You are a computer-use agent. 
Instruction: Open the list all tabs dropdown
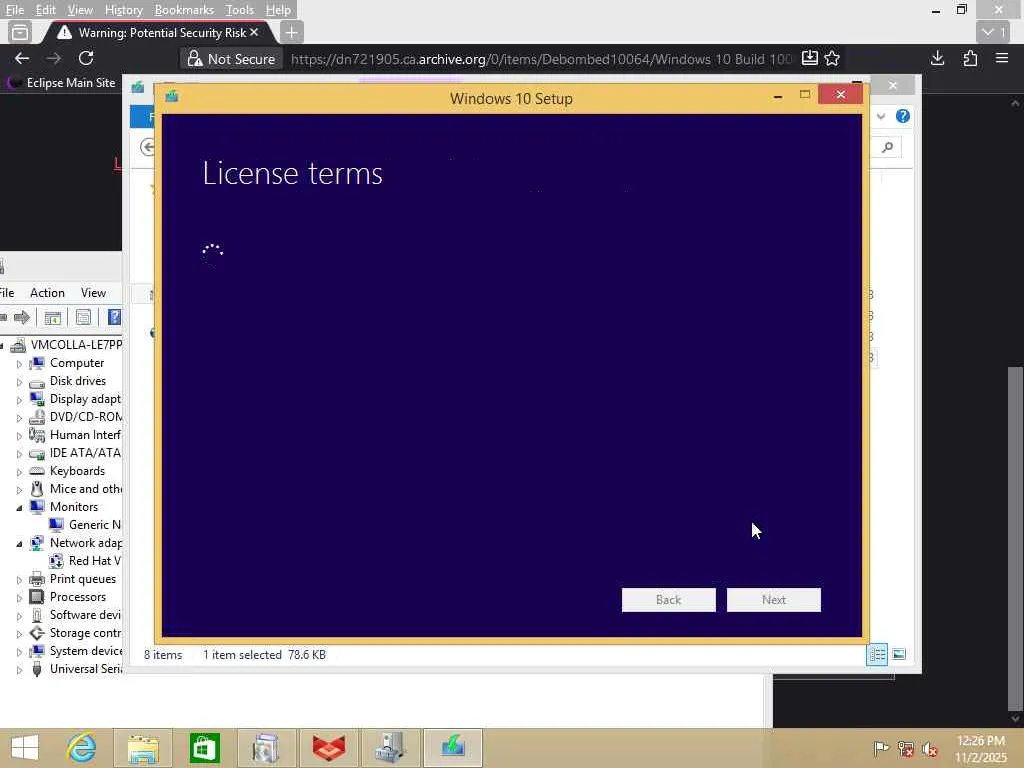pyautogui.click(x=993, y=32)
